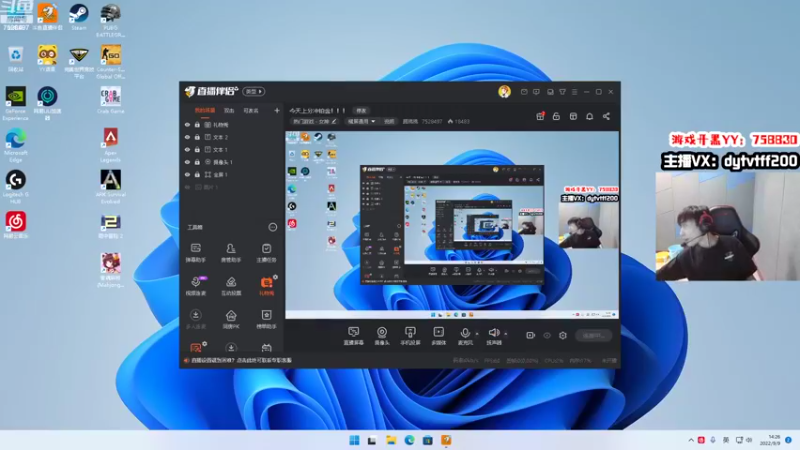Open the Steam desktop shortcut
800x450 pixels.
[79, 17]
